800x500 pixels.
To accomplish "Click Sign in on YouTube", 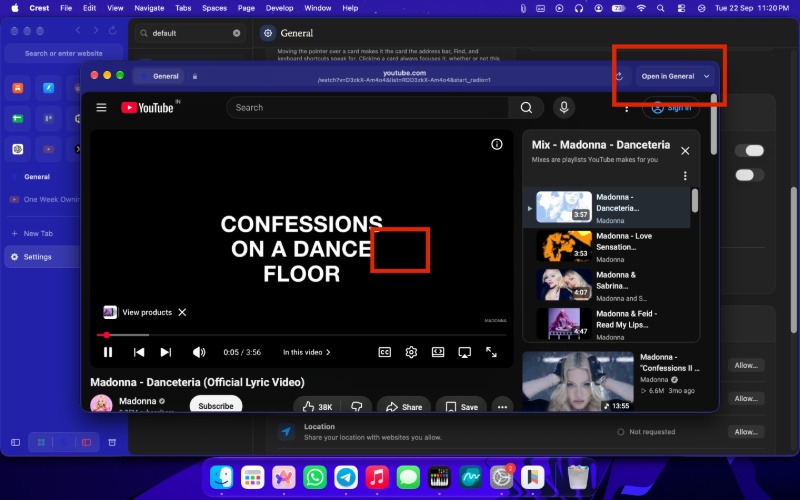I will point(671,108).
